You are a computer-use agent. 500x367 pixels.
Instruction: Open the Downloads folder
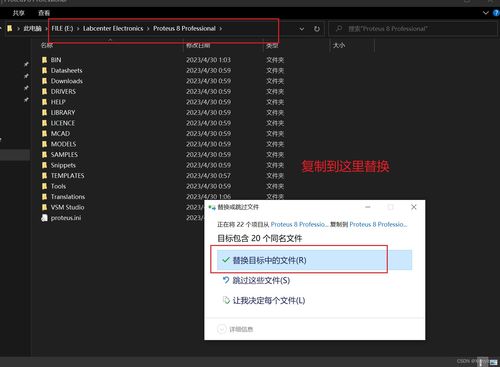pyautogui.click(x=67, y=81)
